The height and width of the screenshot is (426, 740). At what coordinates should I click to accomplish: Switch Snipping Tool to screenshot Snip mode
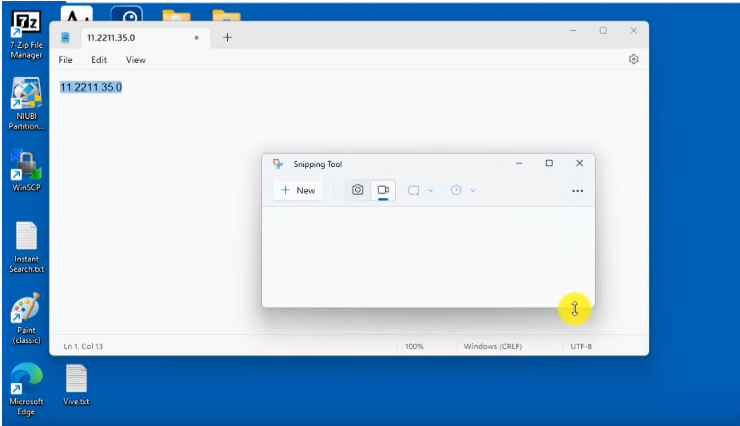[x=358, y=190]
